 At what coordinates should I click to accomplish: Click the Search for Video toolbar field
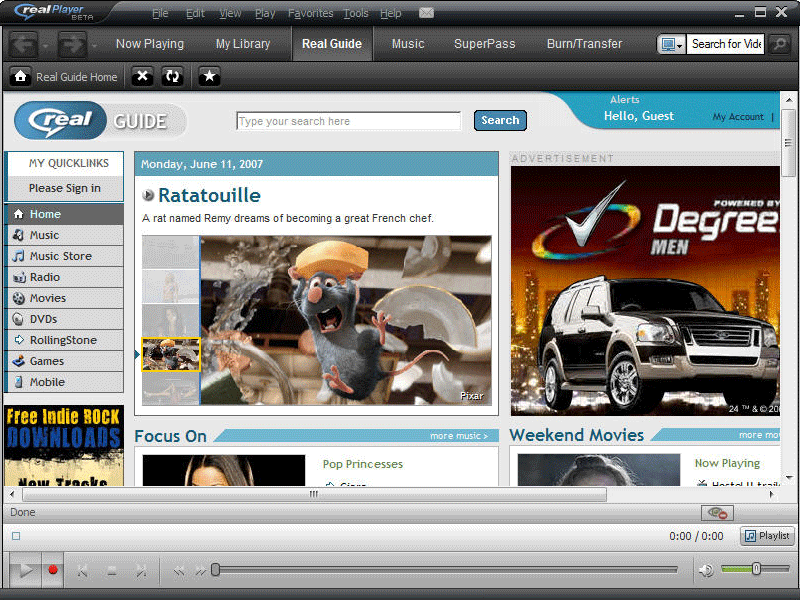click(726, 44)
